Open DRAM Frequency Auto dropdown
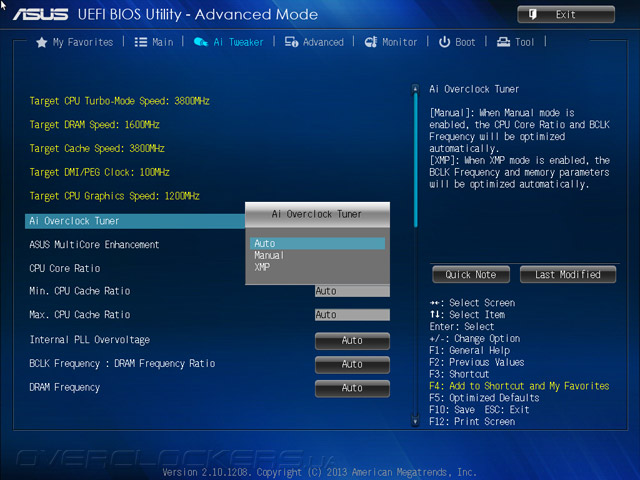The width and height of the screenshot is (640, 480). (352, 388)
